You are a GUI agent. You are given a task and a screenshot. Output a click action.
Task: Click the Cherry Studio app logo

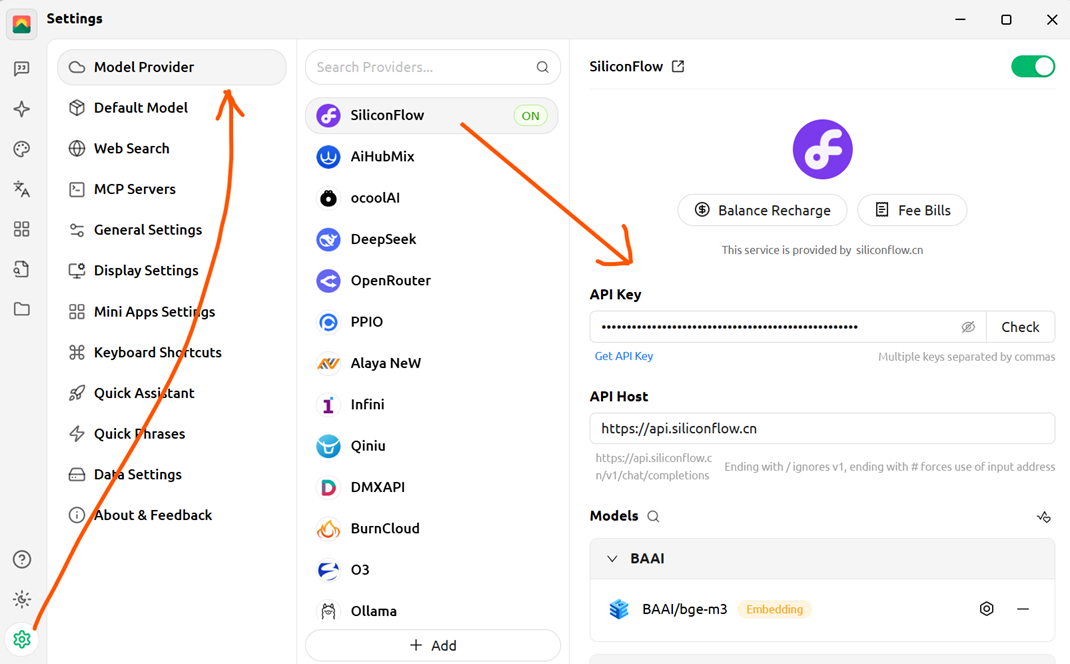21,24
